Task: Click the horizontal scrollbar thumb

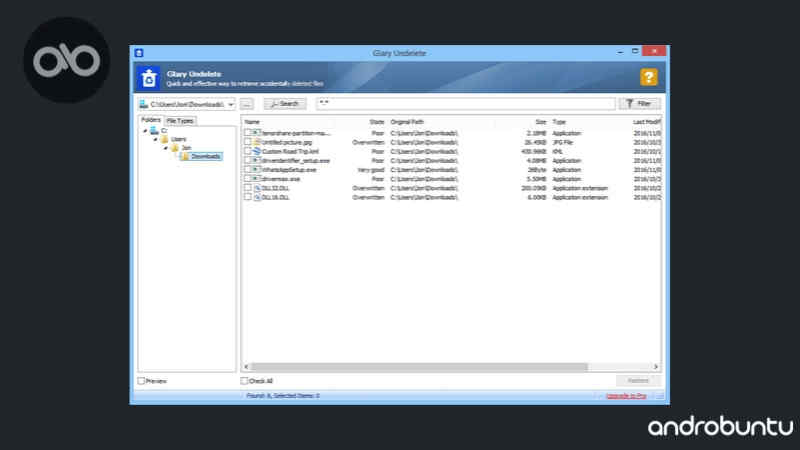Action: point(419,366)
